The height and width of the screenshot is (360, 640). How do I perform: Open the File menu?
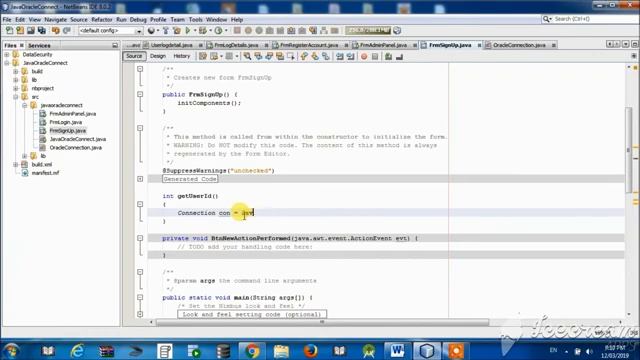pos(7,20)
